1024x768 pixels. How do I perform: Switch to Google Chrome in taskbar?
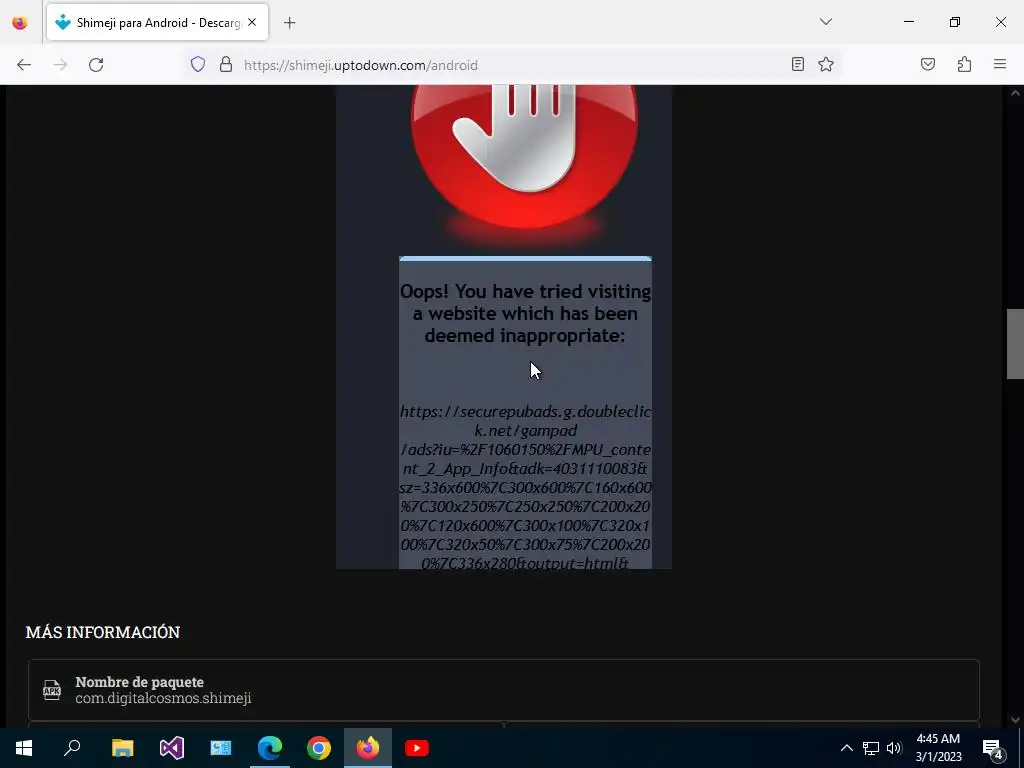319,748
